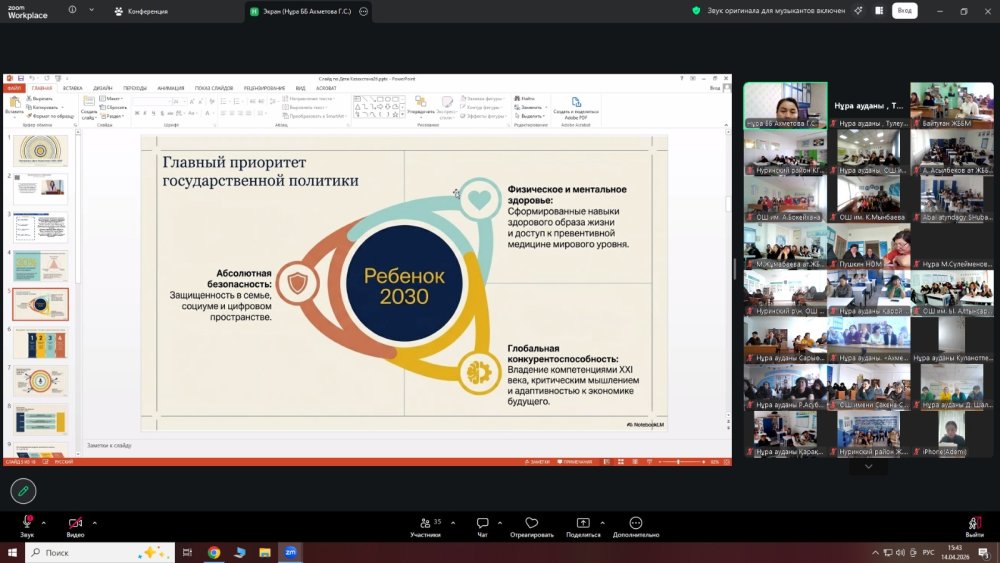This screenshot has height=563, width=1000.
Task: Click the slideshow view icon in the status bar
Action: (x=649, y=462)
